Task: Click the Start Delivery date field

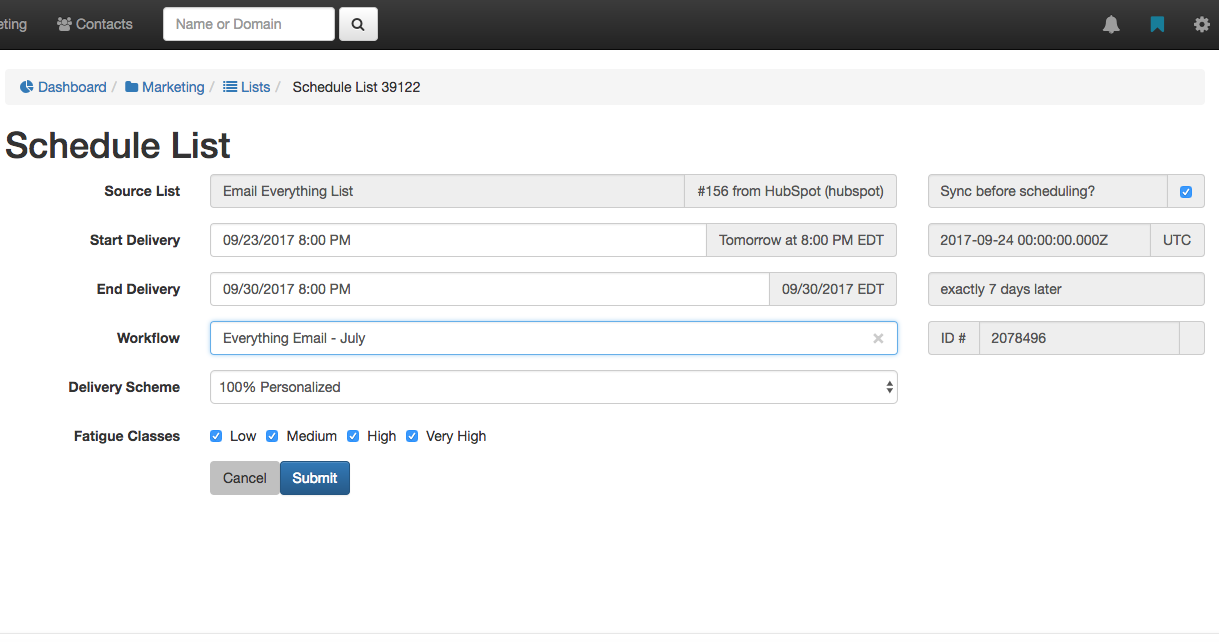Action: [x=458, y=240]
